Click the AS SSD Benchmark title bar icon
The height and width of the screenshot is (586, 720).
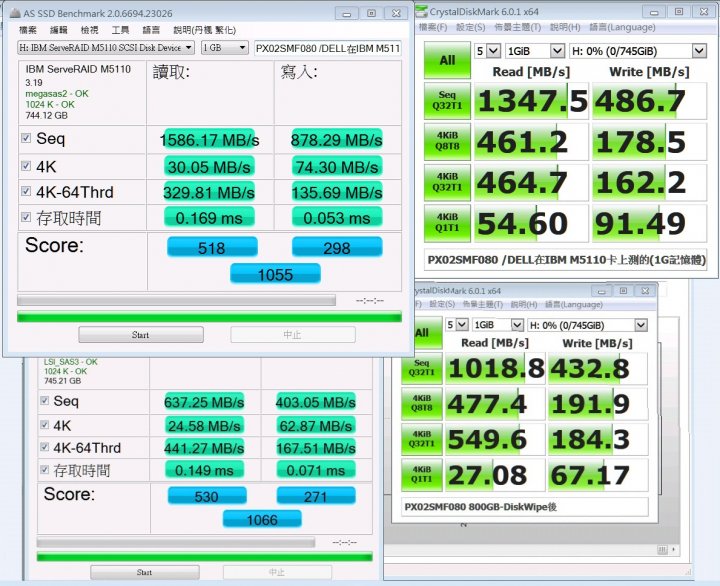[15, 13]
